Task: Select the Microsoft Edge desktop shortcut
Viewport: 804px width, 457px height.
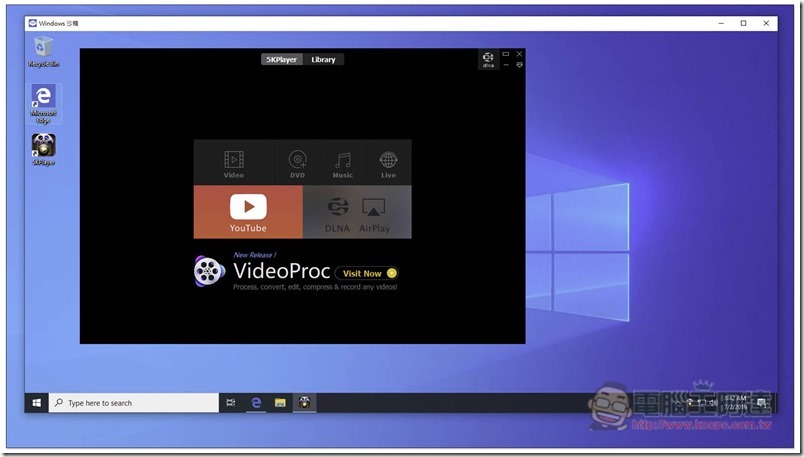Action: tap(44, 104)
